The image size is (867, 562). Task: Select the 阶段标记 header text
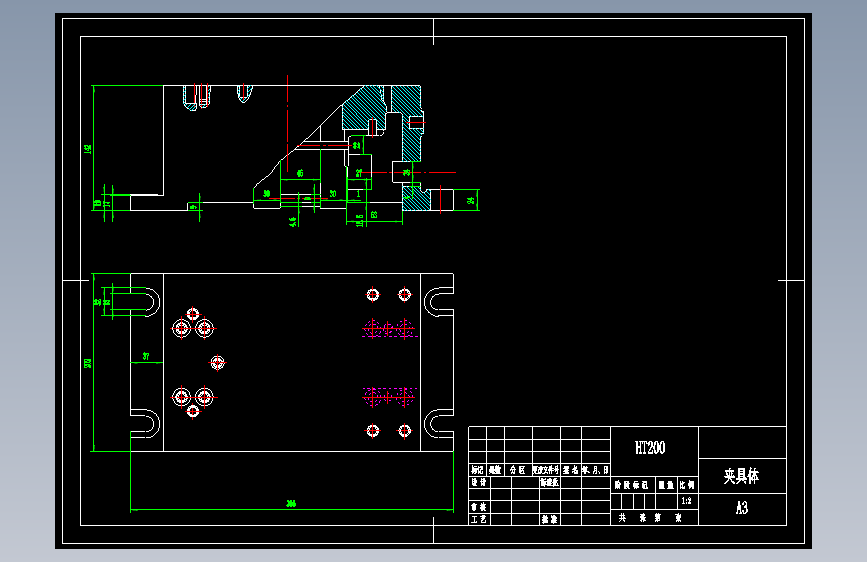[x=631, y=485]
